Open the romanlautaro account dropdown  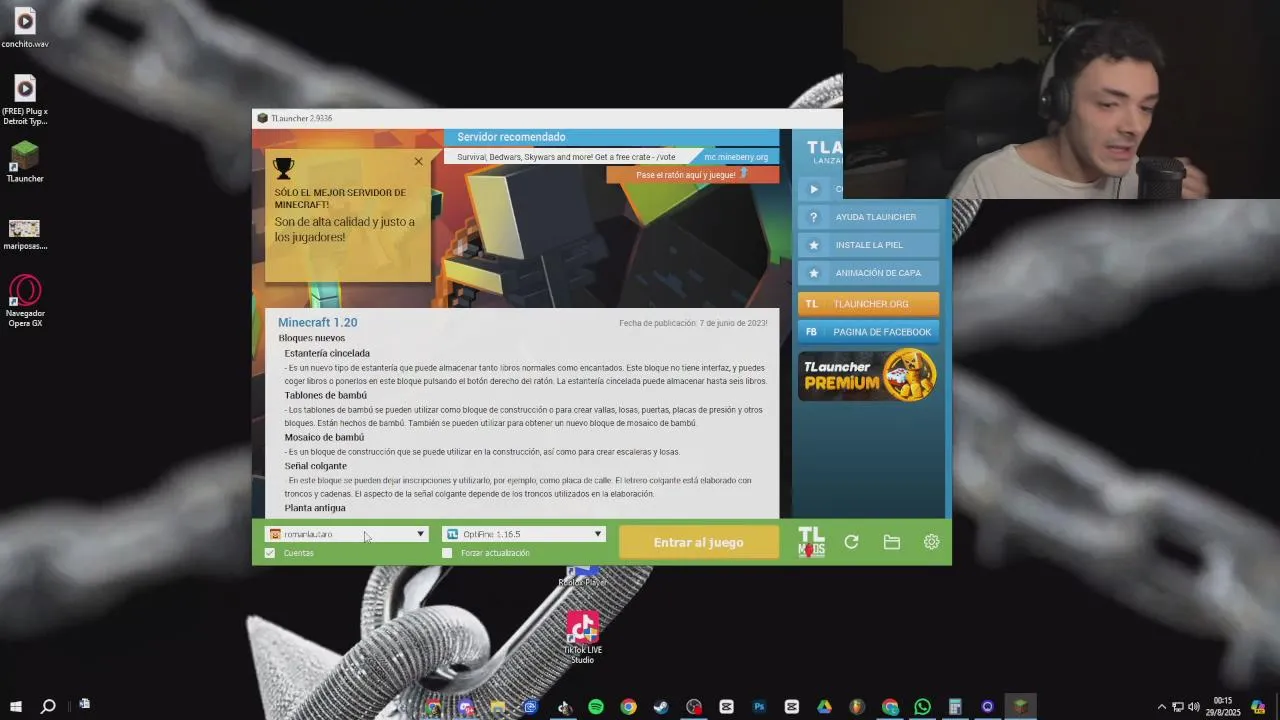(x=347, y=534)
